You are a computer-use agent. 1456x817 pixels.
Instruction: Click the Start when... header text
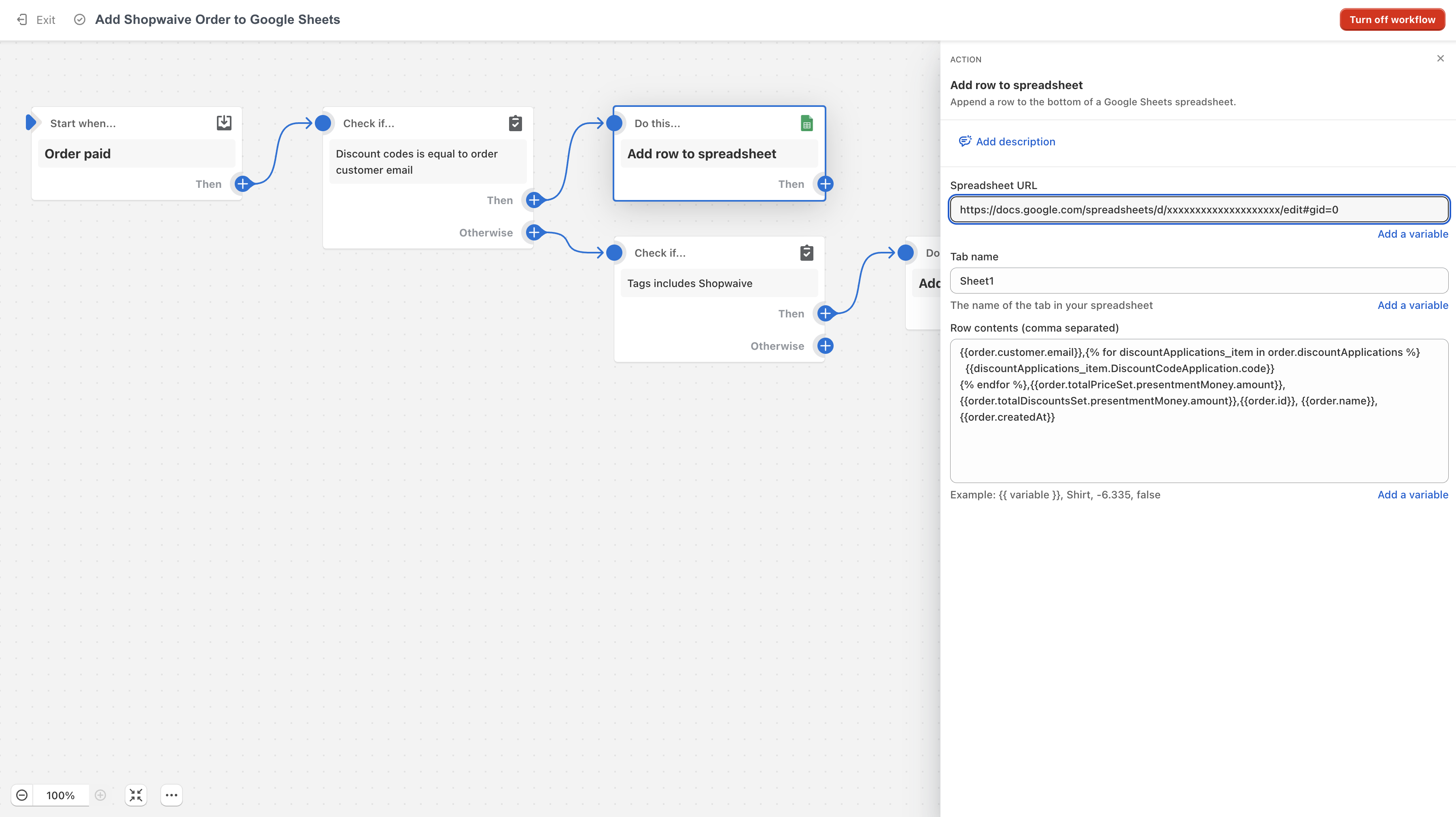pyautogui.click(x=83, y=123)
